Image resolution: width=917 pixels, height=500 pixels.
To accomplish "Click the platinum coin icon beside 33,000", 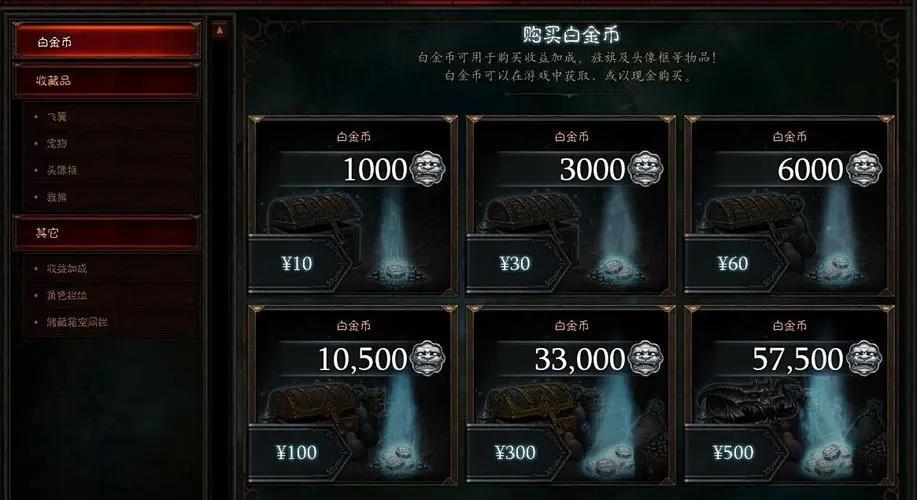I will click(646, 358).
